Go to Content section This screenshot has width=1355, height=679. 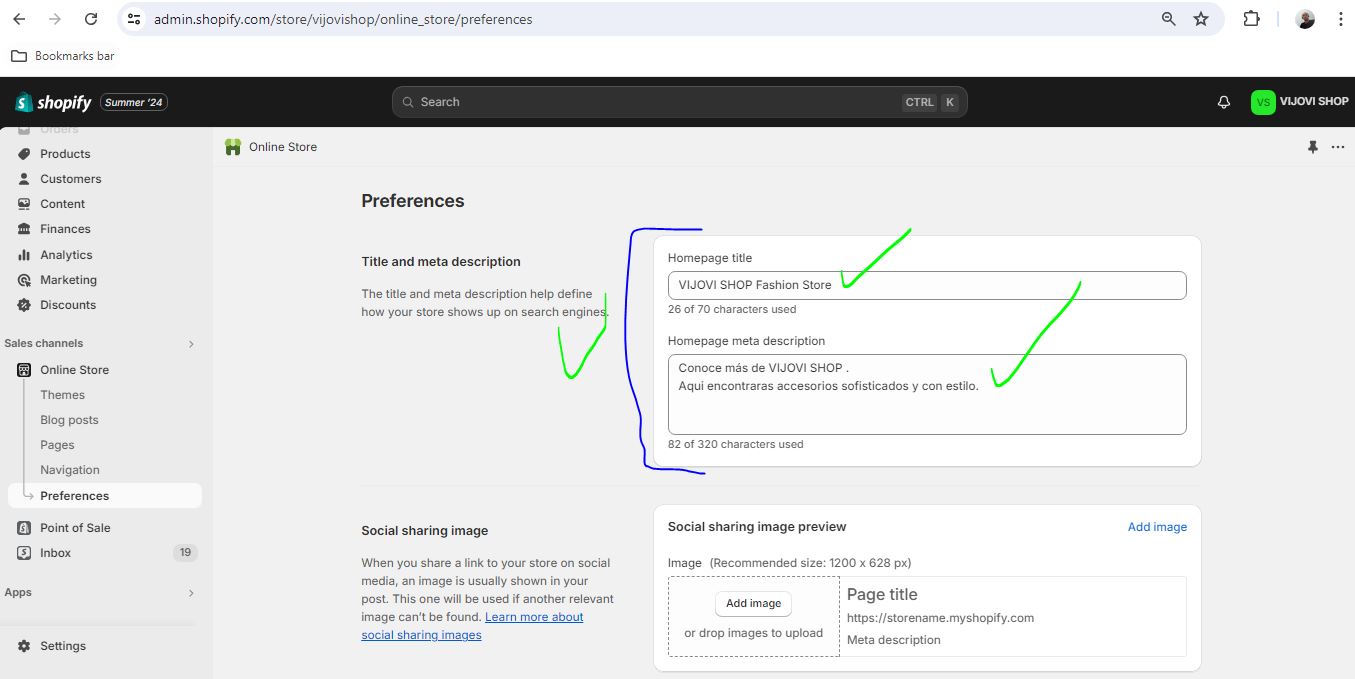click(x=62, y=204)
